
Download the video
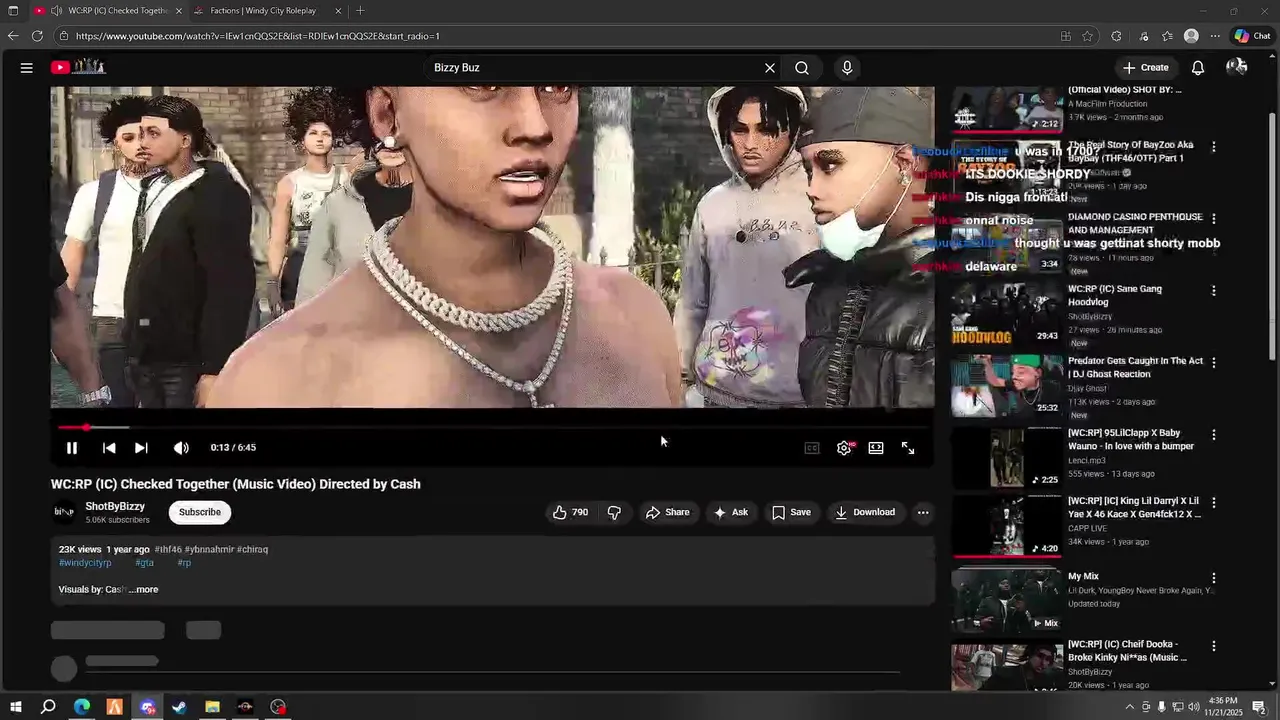point(865,512)
